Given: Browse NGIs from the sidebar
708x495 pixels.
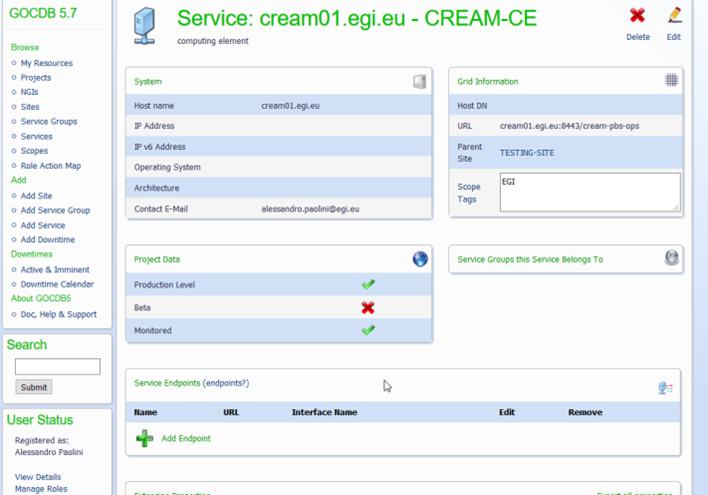Looking at the screenshot, I should coord(29,92).
